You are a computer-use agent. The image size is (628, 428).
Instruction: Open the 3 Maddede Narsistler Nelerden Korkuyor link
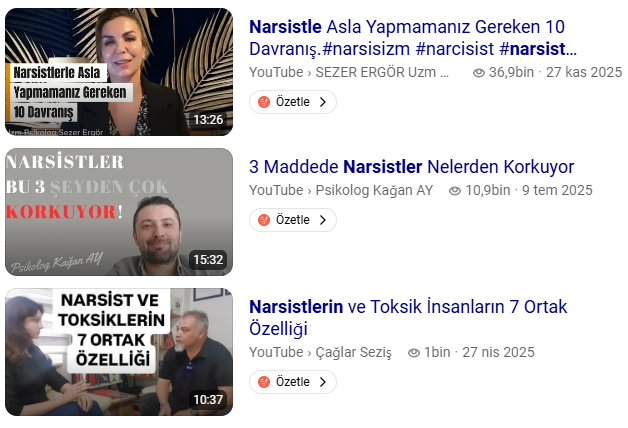coord(411,167)
